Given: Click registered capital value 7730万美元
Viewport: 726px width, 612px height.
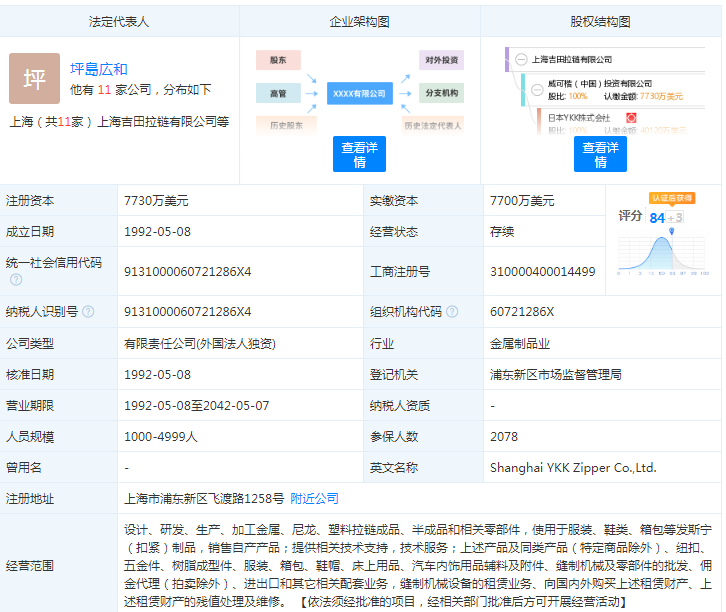Looking at the screenshot, I should [x=156, y=201].
